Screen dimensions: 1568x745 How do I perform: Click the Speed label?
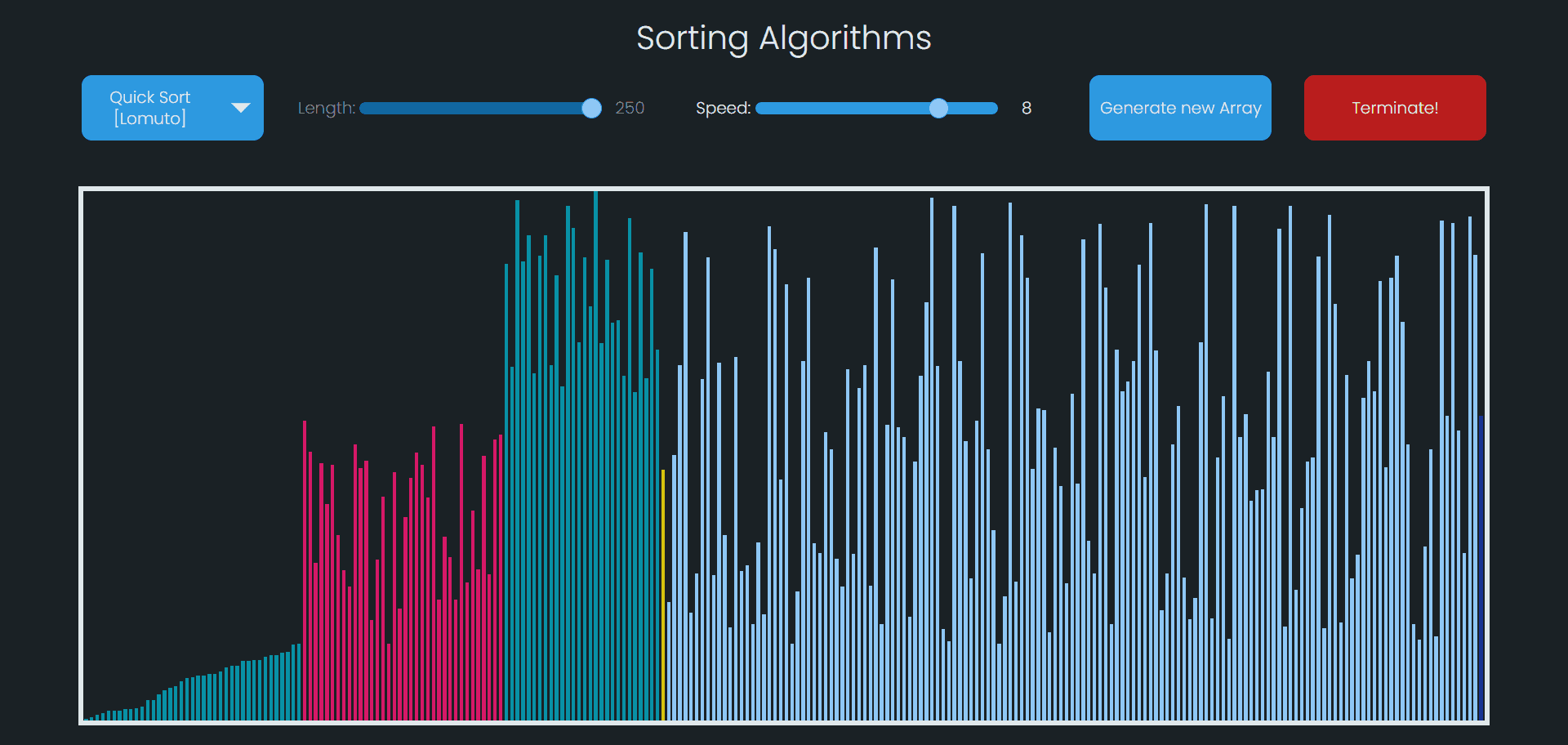click(x=724, y=108)
